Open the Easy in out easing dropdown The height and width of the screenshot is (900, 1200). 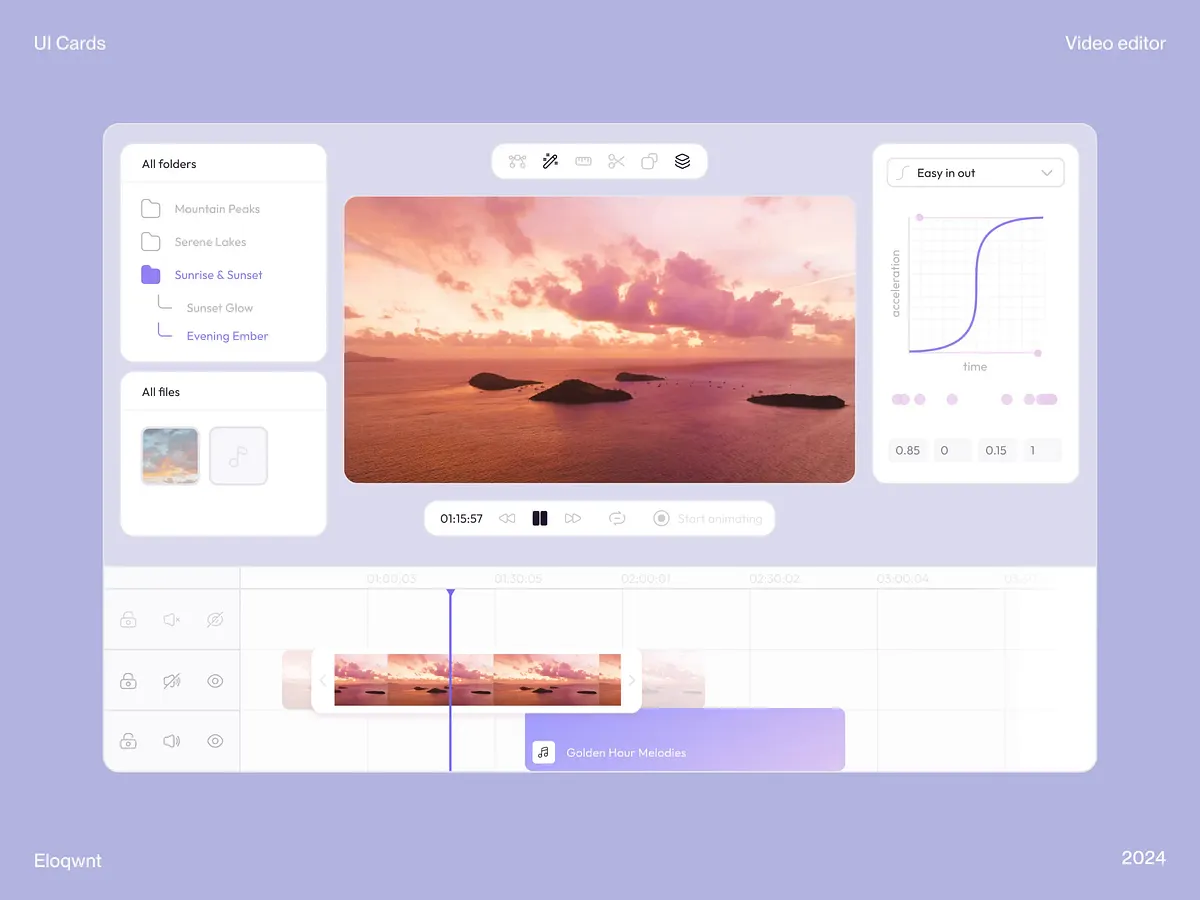click(975, 172)
